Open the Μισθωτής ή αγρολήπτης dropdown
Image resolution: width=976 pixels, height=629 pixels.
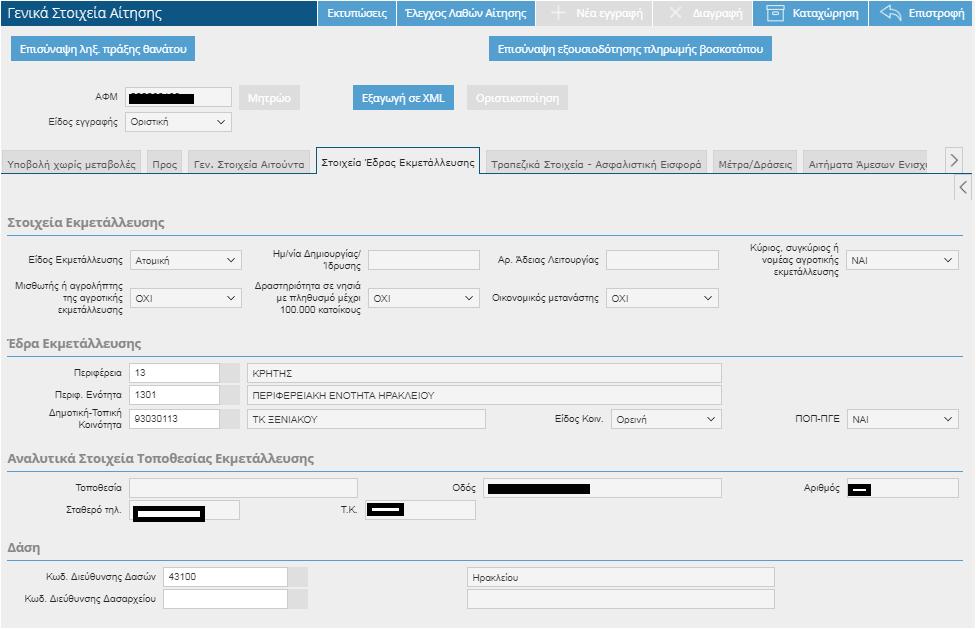coord(185,298)
